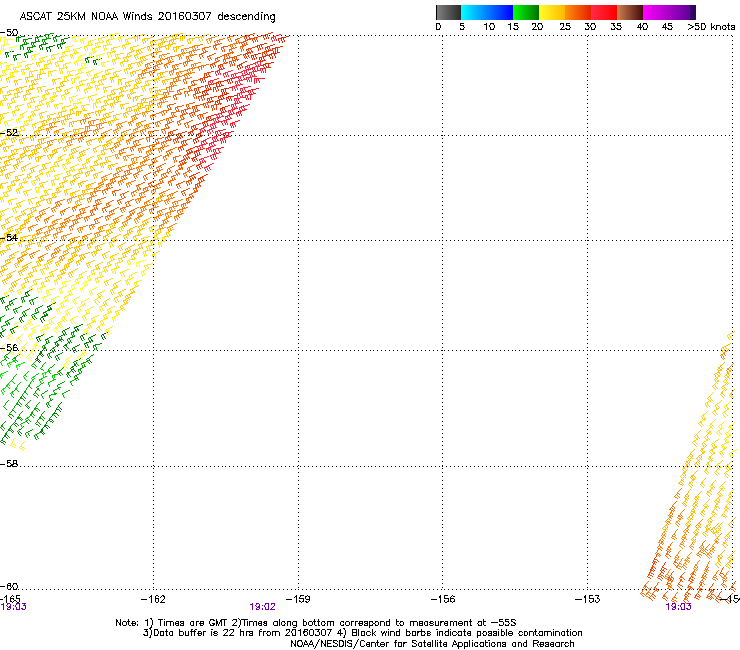The image size is (740, 650).
Task: Click the purple 19:02 time stamp
Action: (262, 607)
